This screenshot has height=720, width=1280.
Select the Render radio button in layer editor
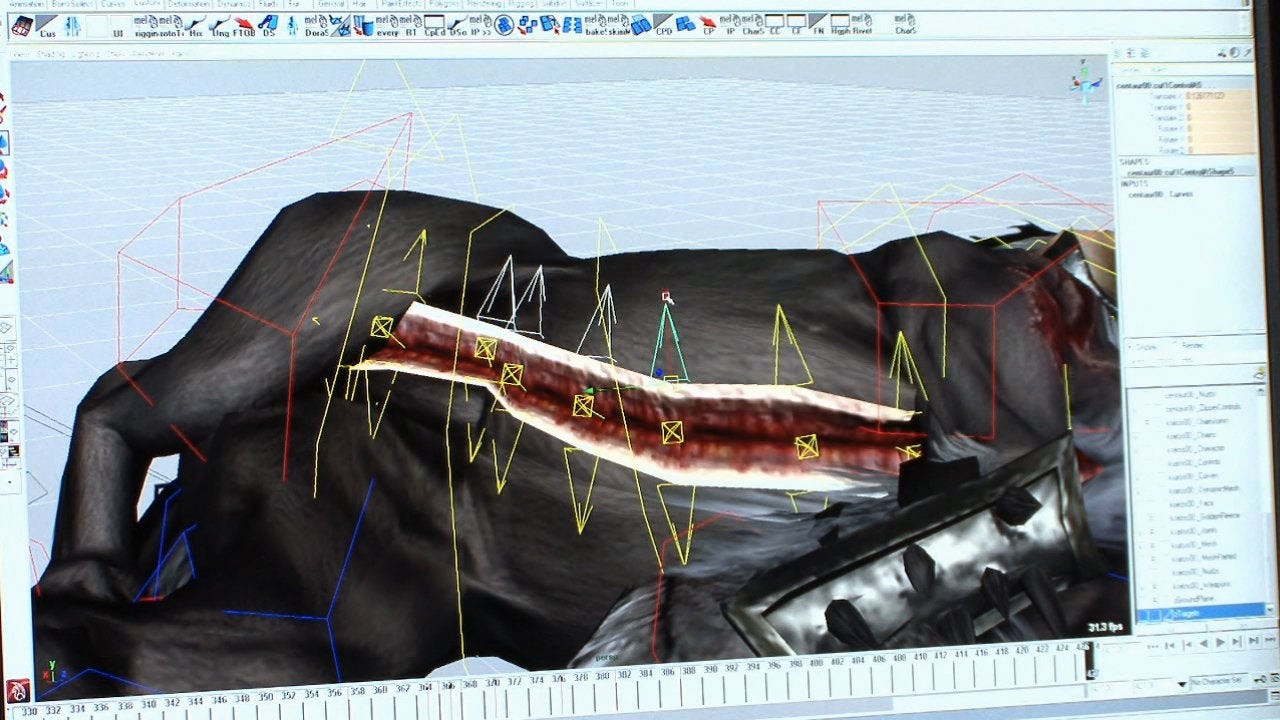(x=1176, y=346)
